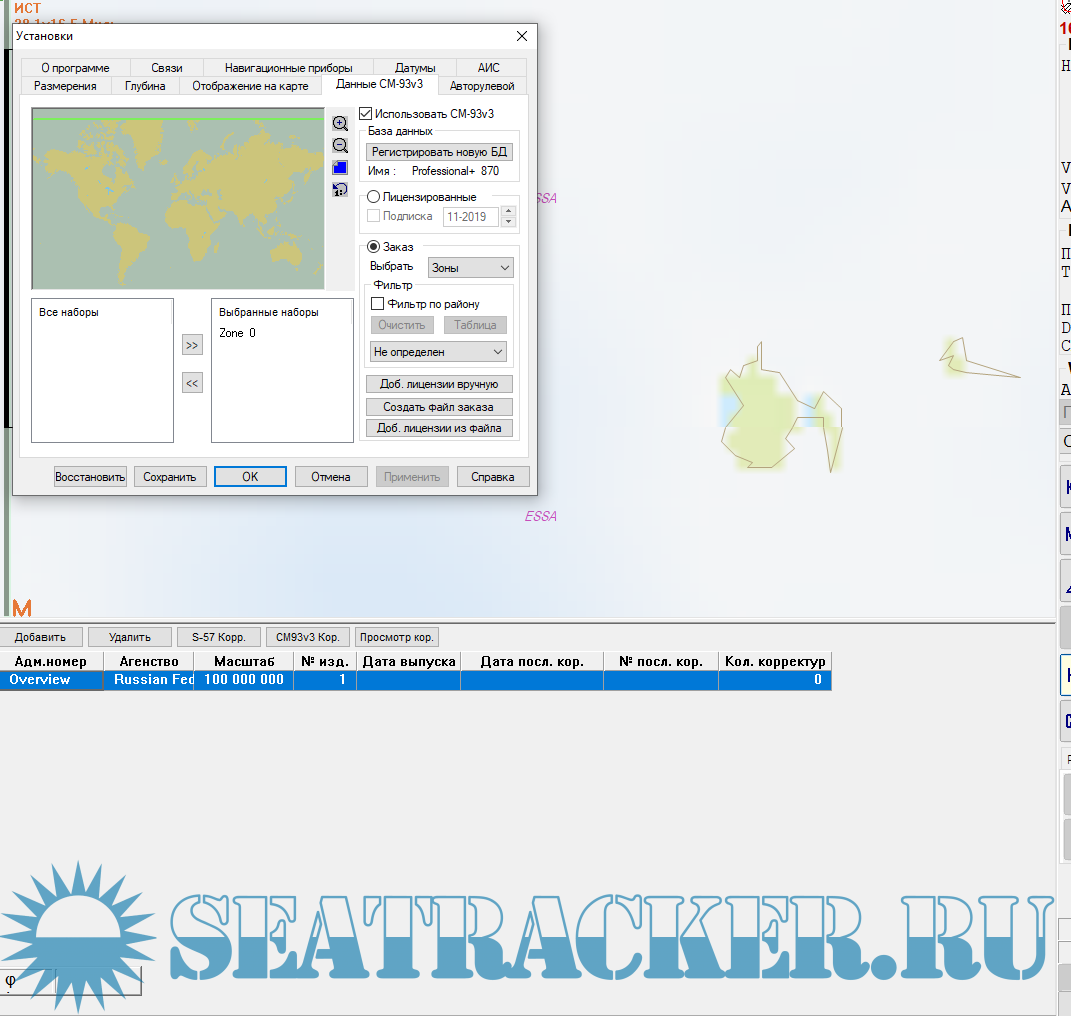Screen dimensions: 1071x1016
Task: Enable Фильтр по району checkbox
Action: [378, 304]
